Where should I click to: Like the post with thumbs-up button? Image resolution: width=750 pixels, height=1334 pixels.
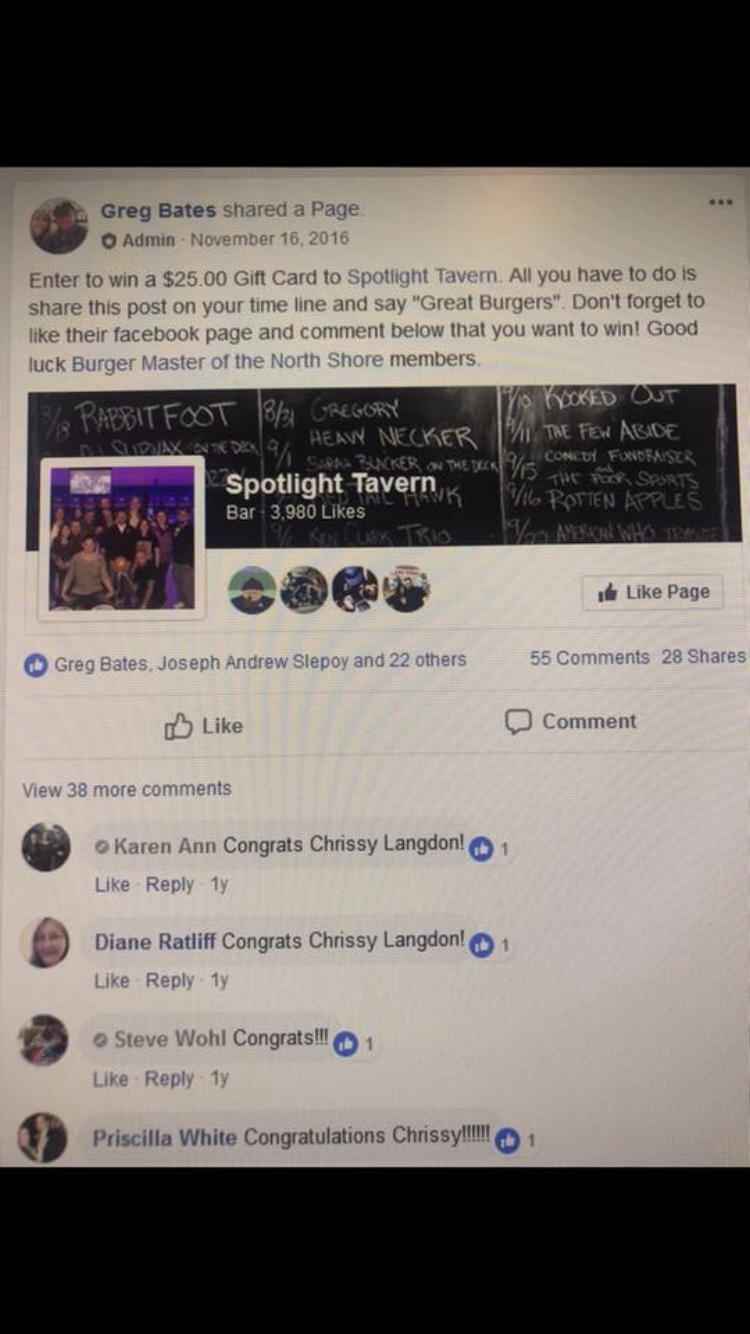(x=204, y=726)
